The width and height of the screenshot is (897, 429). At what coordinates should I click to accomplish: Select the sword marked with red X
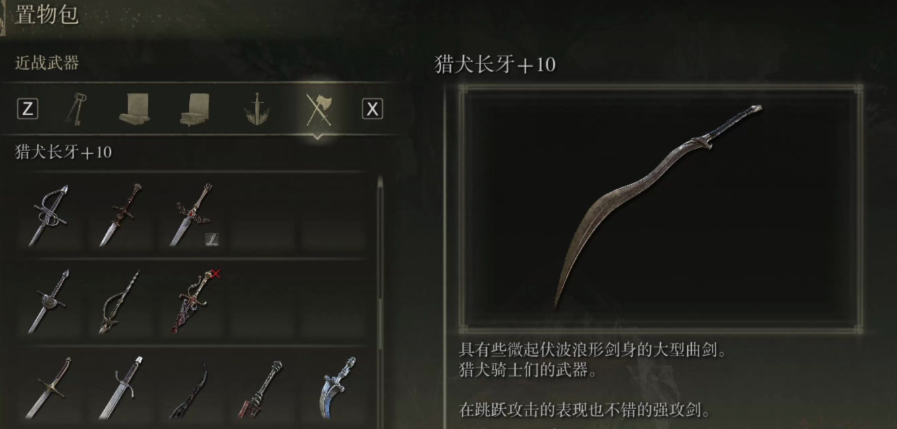tap(193, 301)
